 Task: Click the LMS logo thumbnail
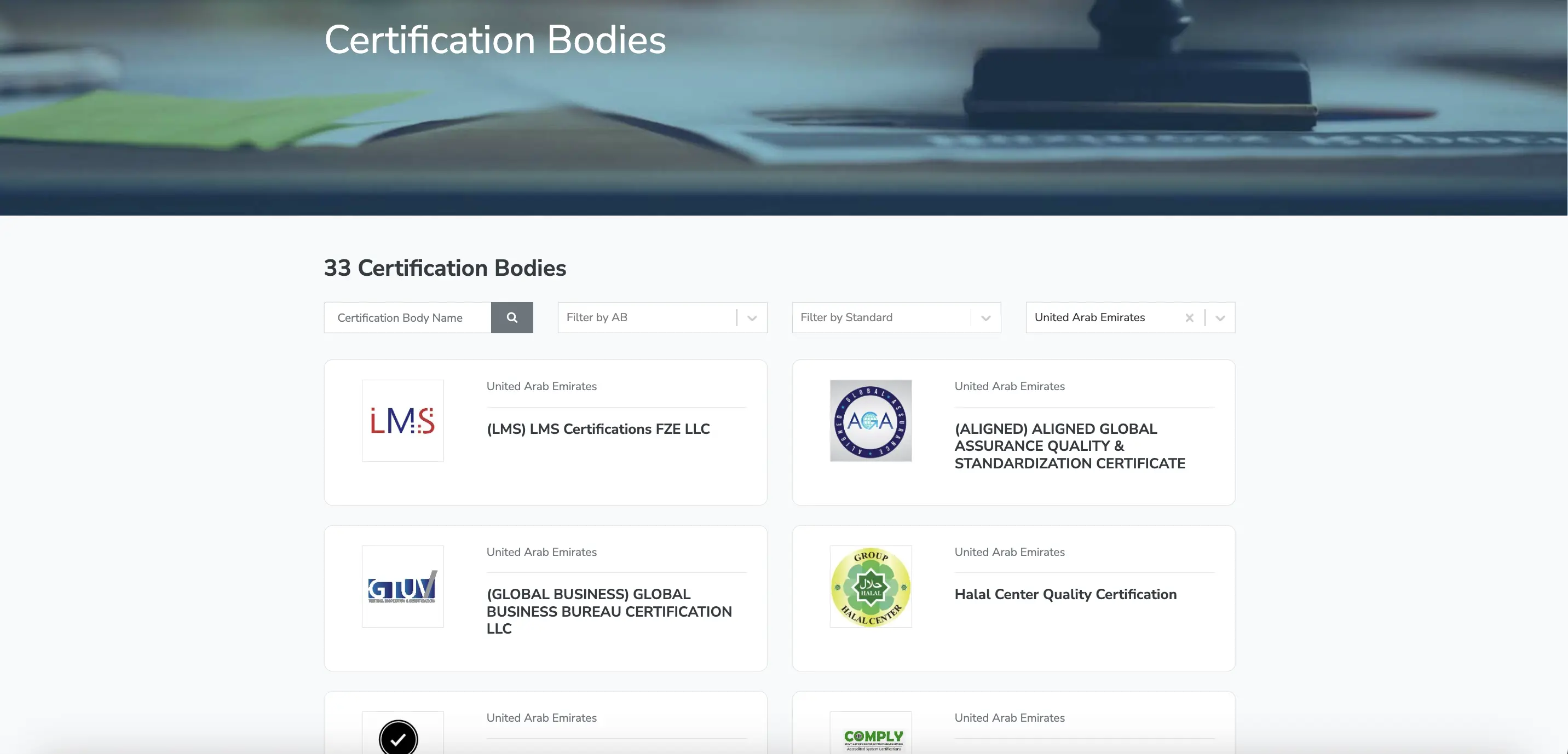pos(403,421)
